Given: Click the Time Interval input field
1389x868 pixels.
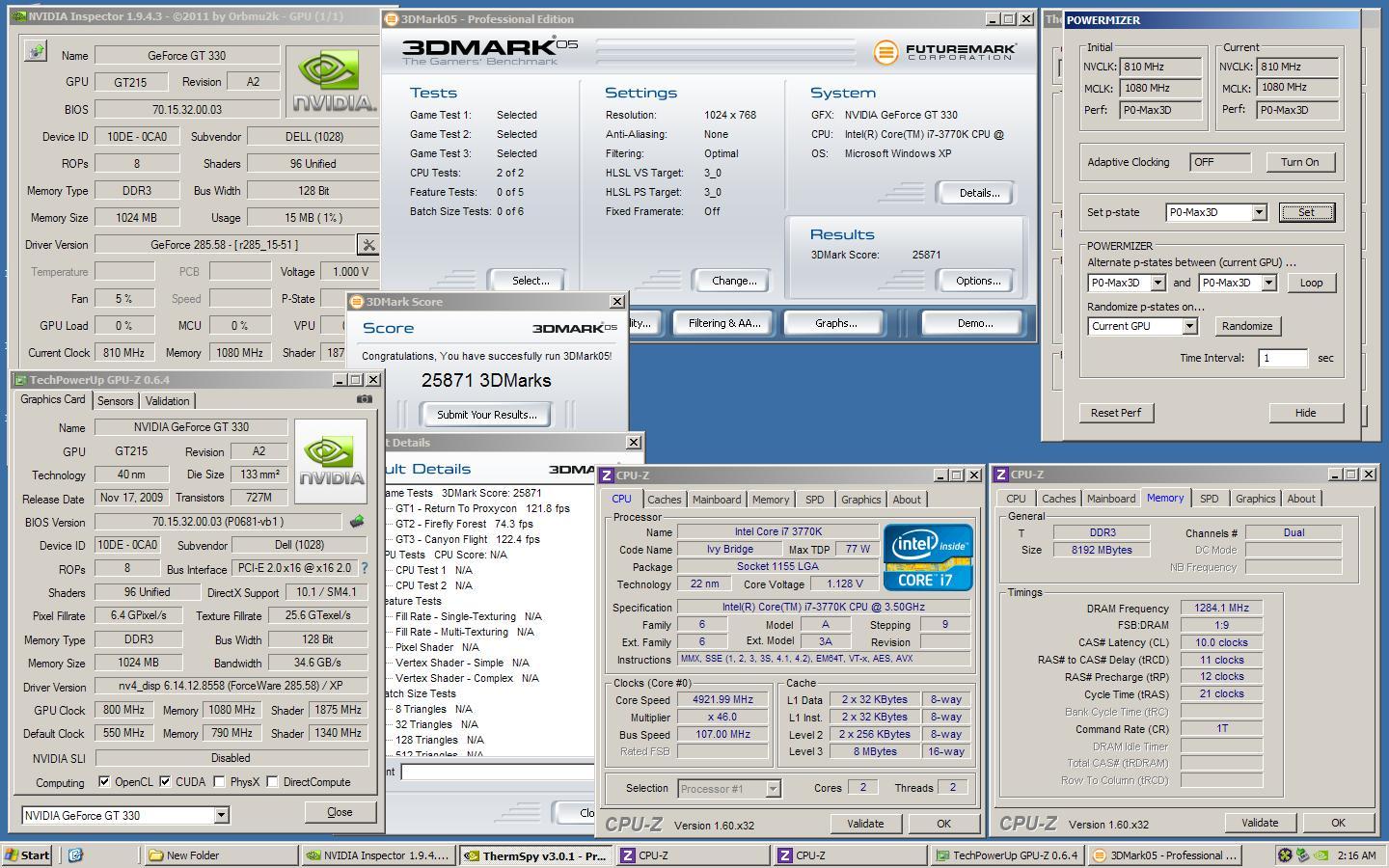Looking at the screenshot, I should tap(1283, 358).
